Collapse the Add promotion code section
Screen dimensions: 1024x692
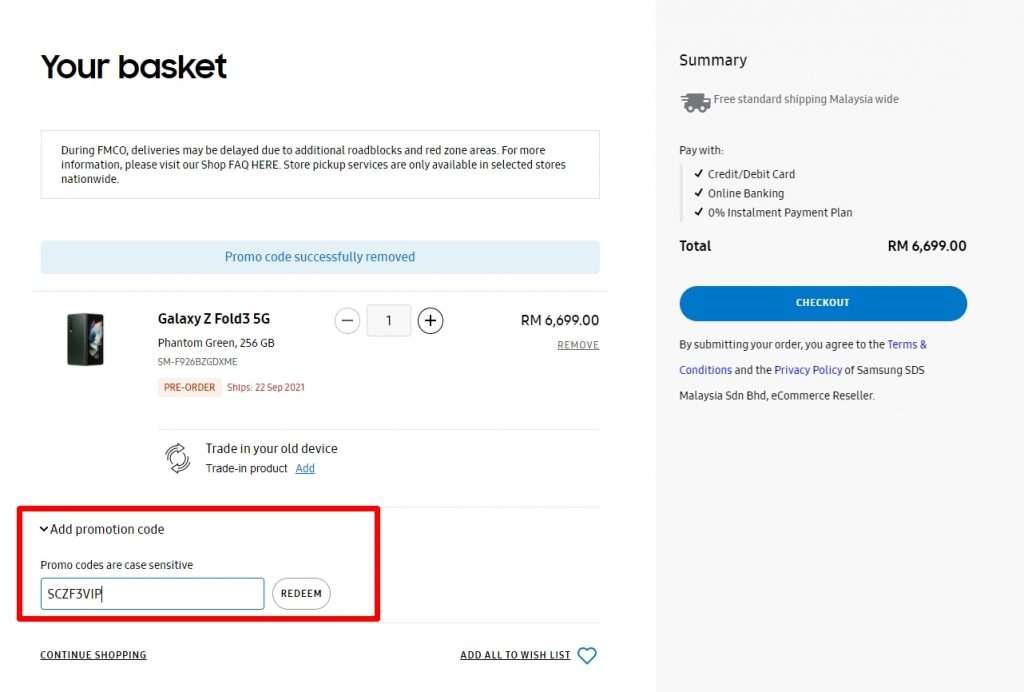click(101, 530)
